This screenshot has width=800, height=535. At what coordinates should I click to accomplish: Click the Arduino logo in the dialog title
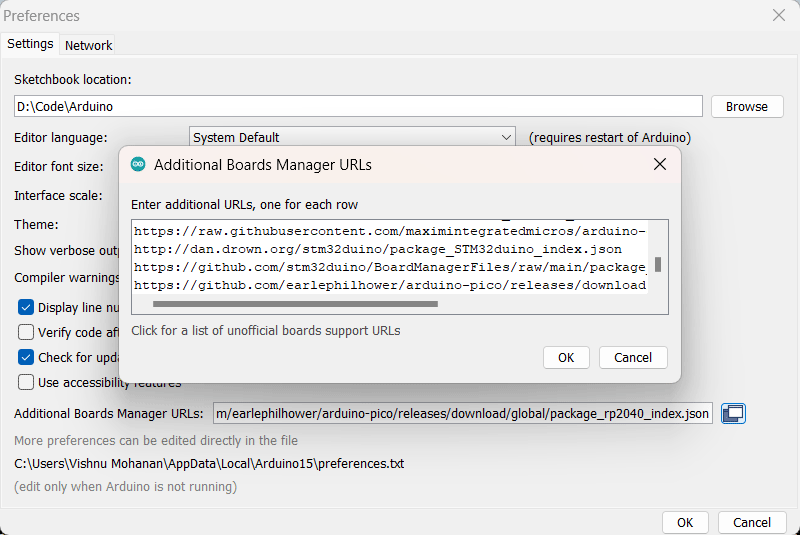click(x=138, y=164)
